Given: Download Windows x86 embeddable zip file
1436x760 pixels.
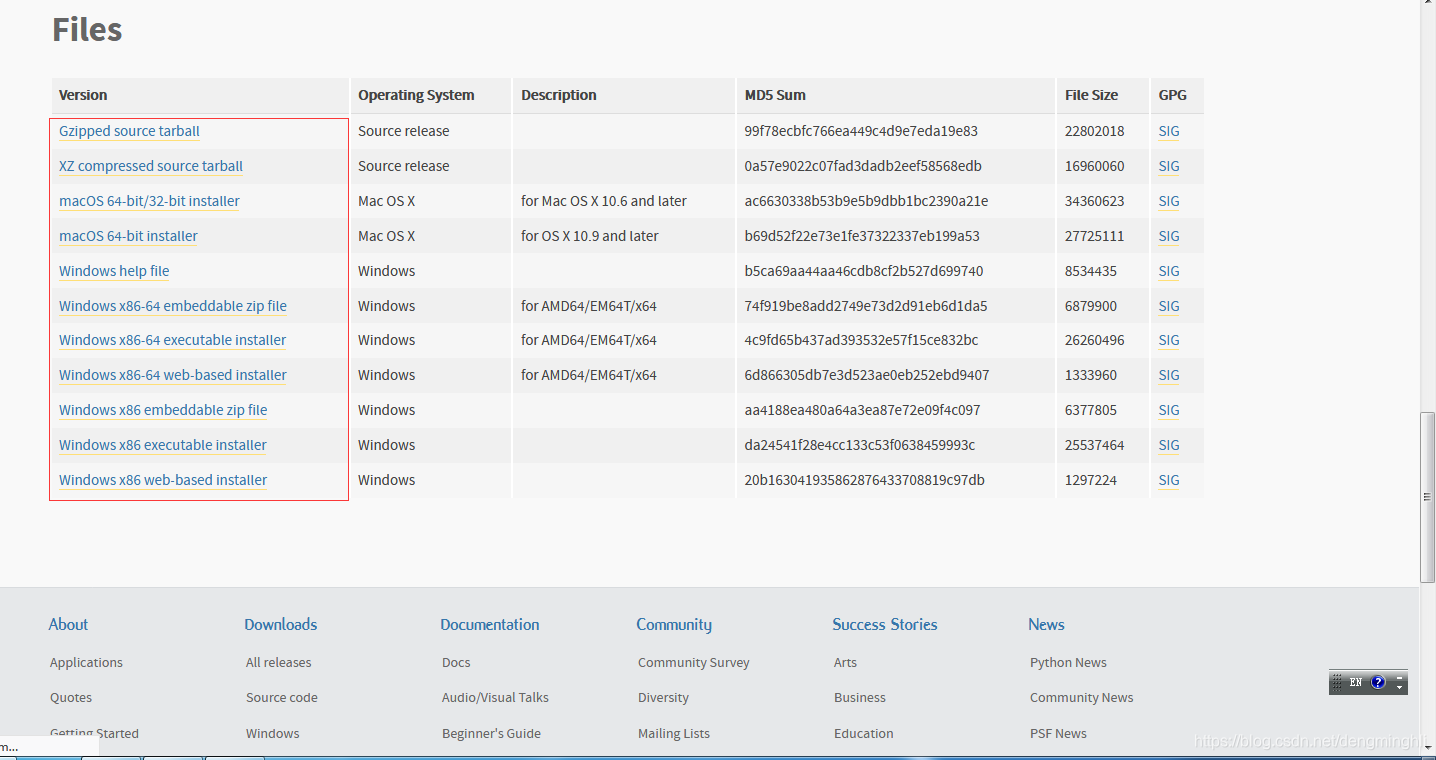Looking at the screenshot, I should [x=163, y=410].
